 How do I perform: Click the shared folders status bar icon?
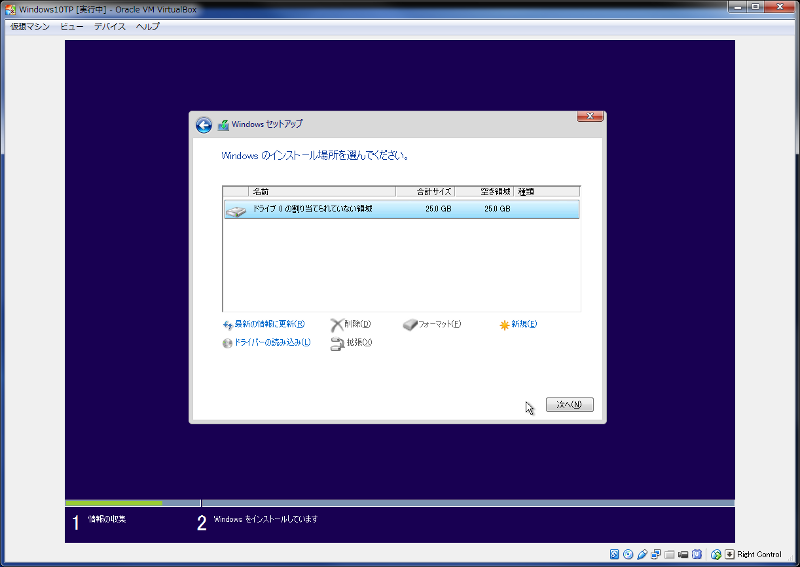click(669, 555)
